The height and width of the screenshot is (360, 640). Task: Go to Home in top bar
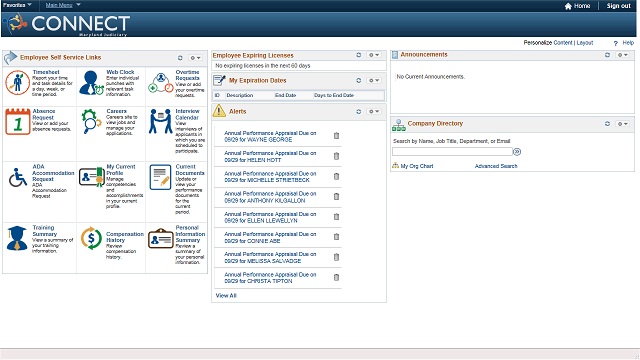577,6
